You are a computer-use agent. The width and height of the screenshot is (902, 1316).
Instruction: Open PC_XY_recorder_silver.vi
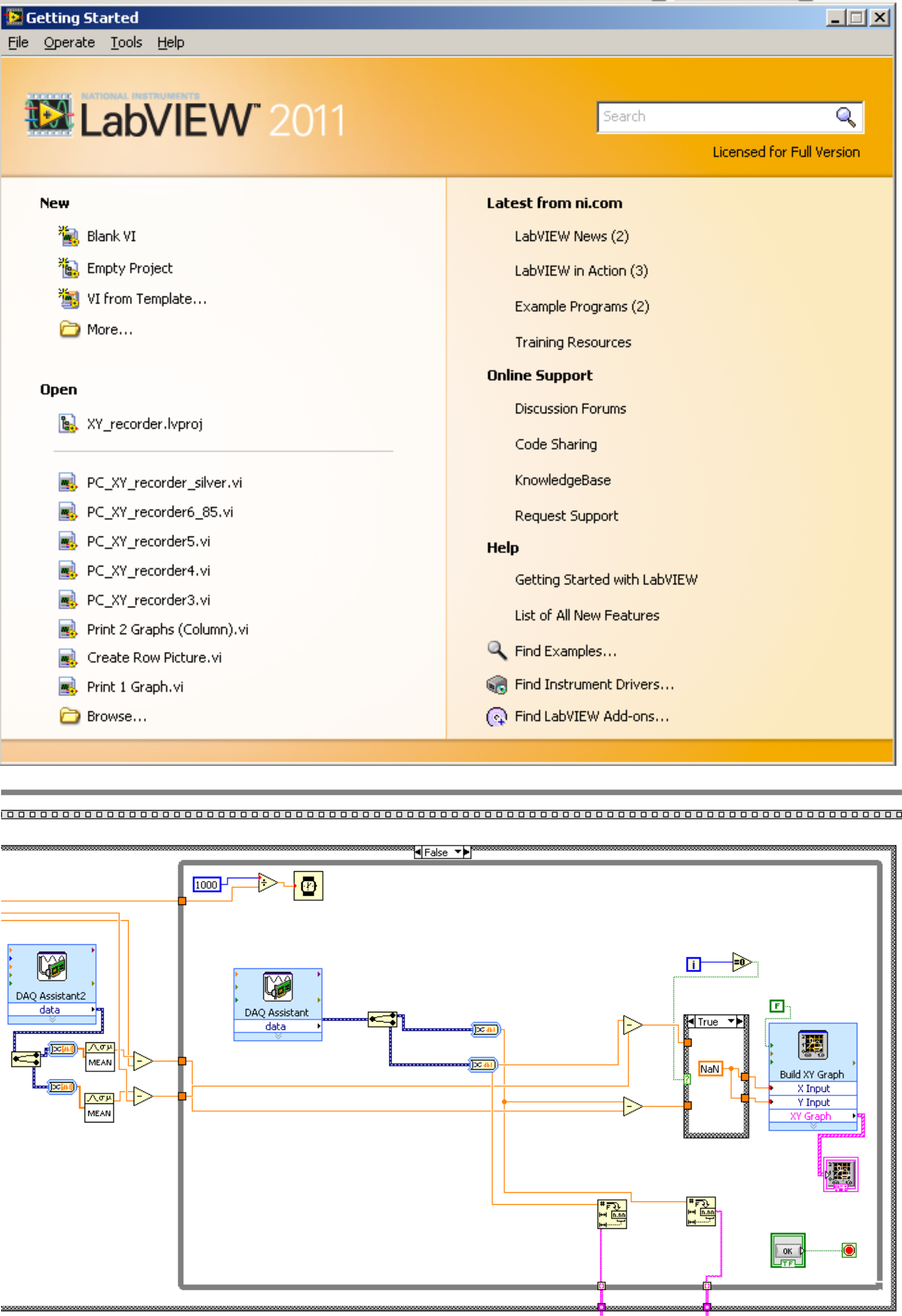click(x=164, y=482)
